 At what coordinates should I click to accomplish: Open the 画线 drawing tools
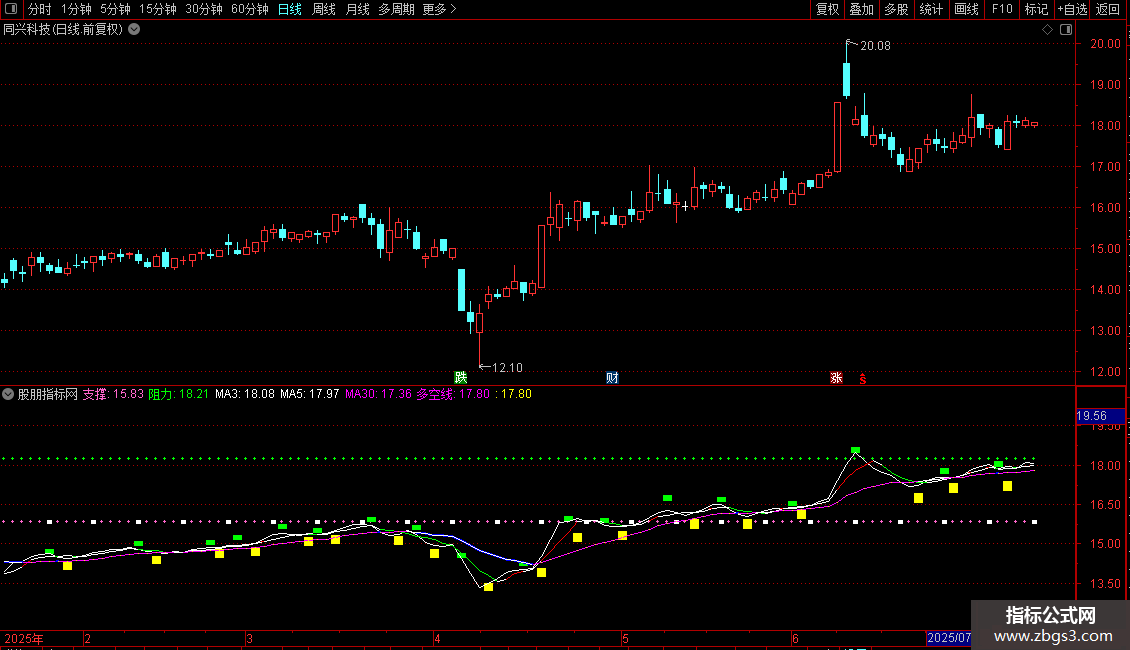point(966,9)
